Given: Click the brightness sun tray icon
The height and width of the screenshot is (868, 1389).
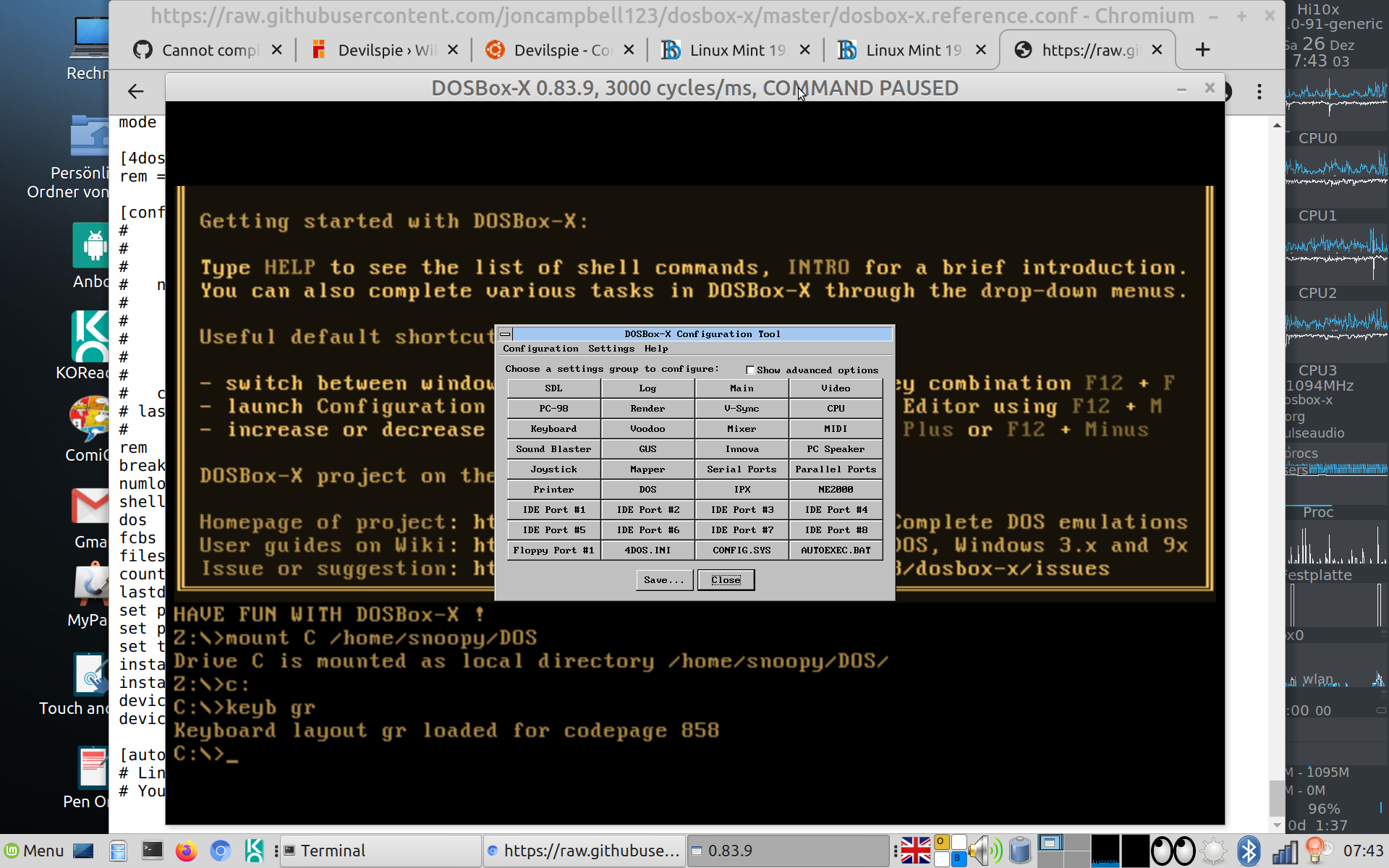Looking at the screenshot, I should pos(1213,851).
